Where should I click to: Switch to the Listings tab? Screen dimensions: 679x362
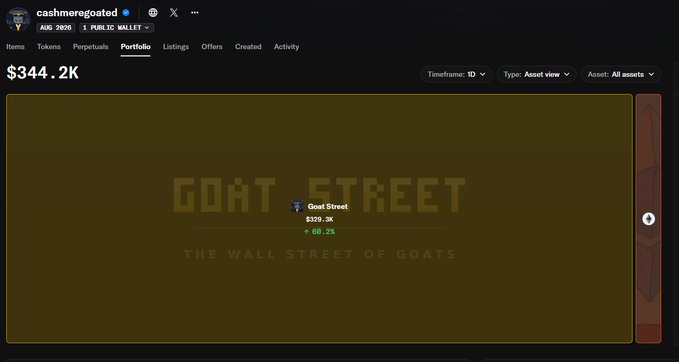coord(176,47)
